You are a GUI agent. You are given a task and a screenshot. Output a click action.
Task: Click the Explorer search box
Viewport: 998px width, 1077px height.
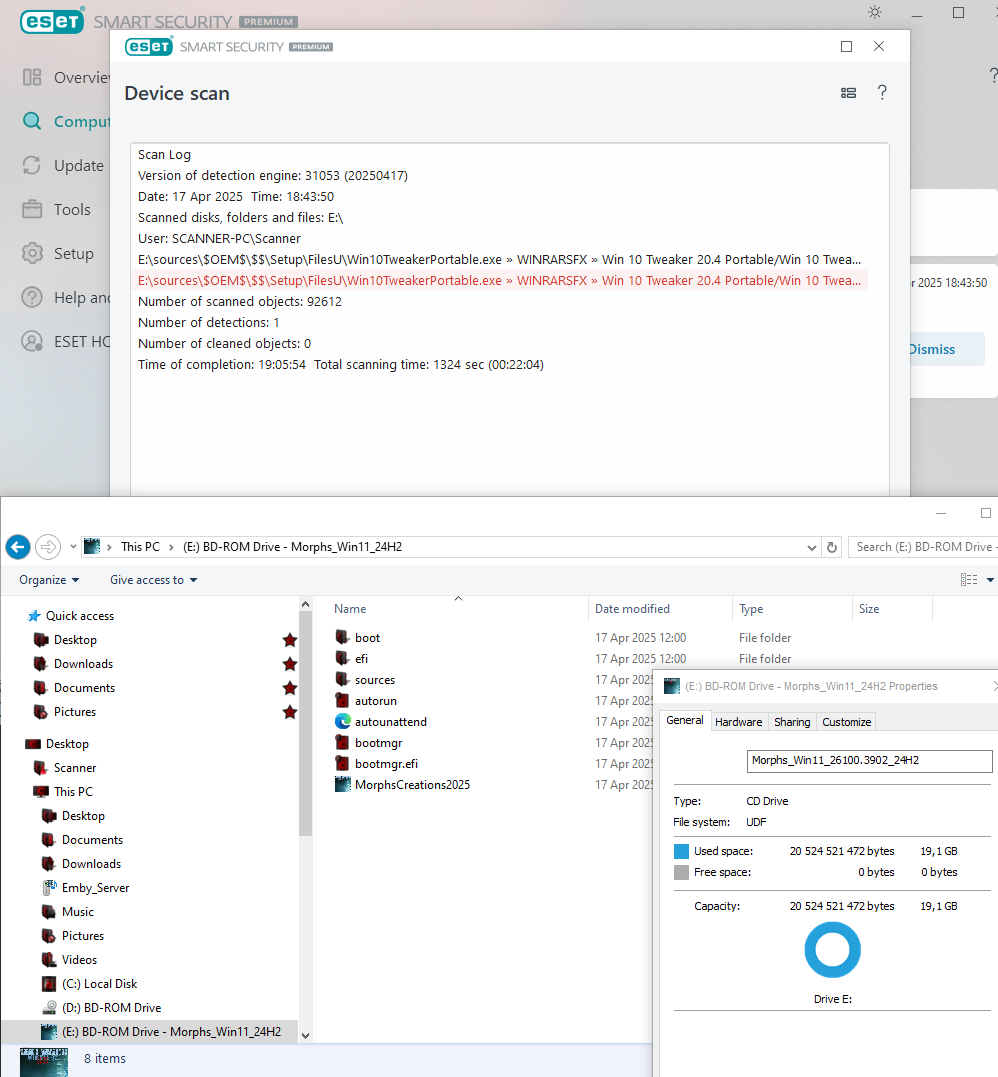[x=923, y=547]
